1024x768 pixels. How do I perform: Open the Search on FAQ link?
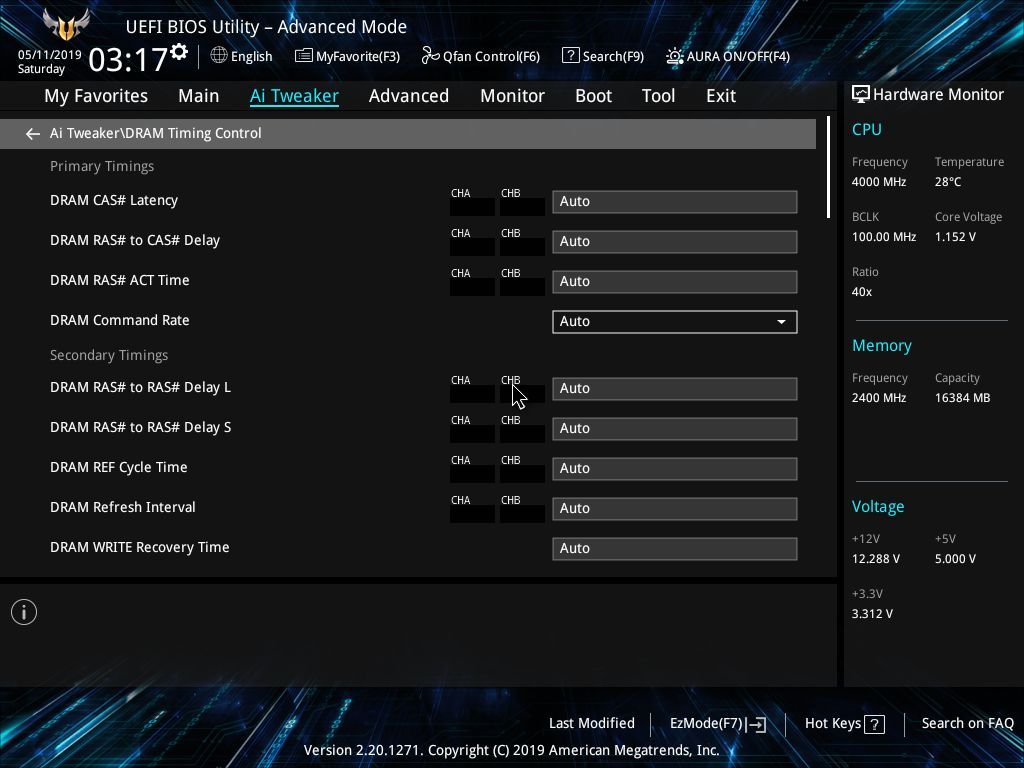pyautogui.click(x=967, y=723)
